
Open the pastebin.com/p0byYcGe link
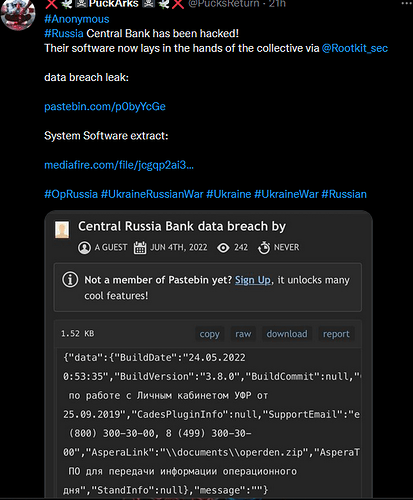105,107
